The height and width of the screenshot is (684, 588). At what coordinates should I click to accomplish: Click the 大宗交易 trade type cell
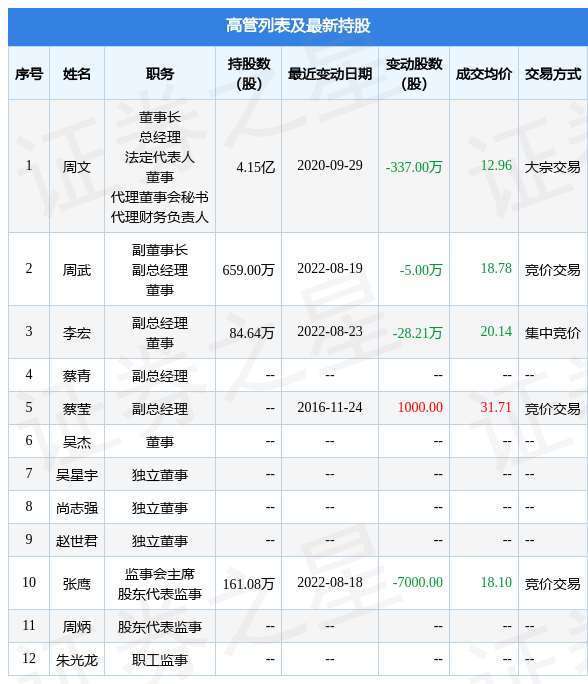(x=553, y=167)
